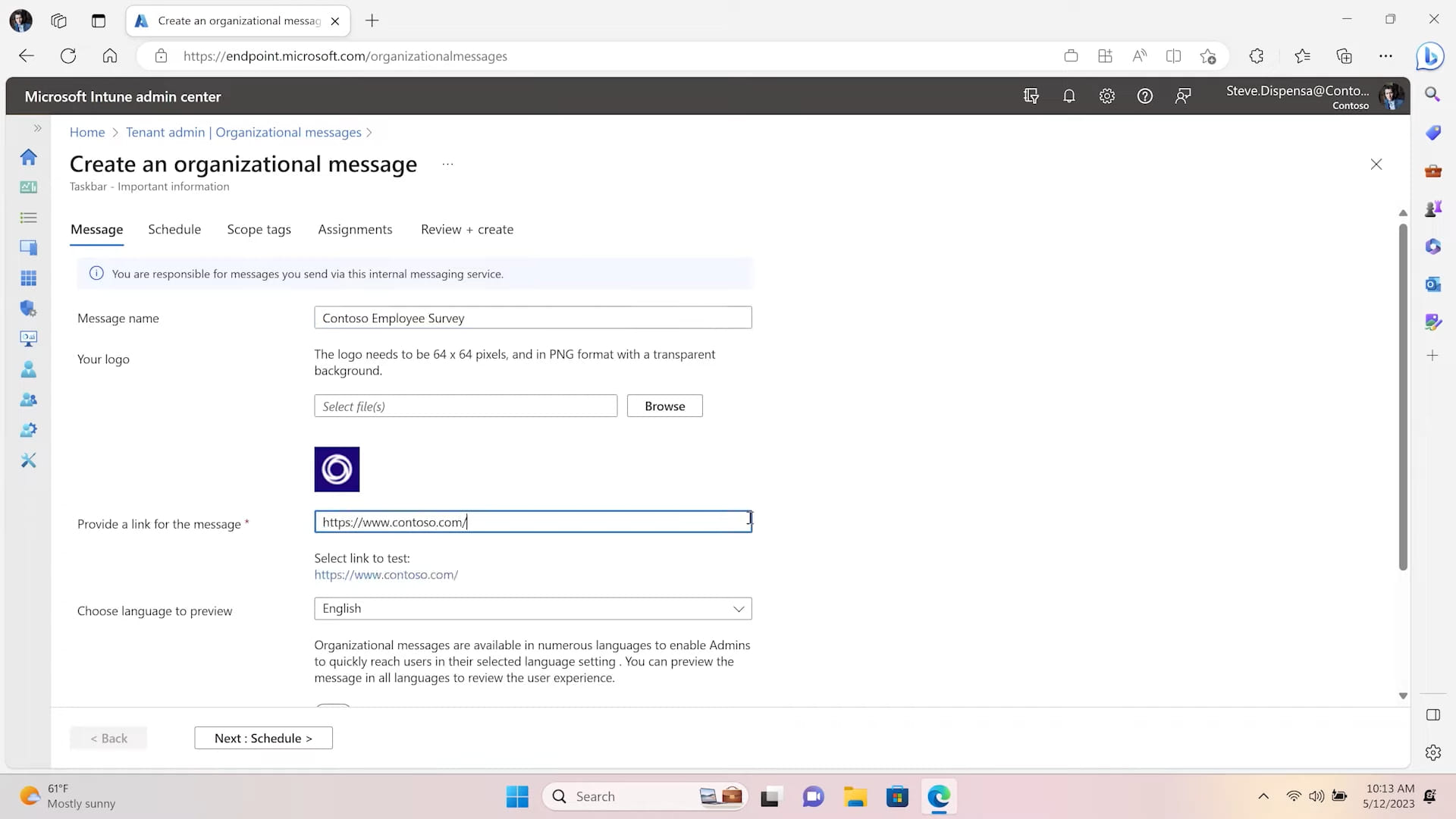Open portal settings gear in header
The height and width of the screenshot is (819, 1456).
click(1107, 96)
